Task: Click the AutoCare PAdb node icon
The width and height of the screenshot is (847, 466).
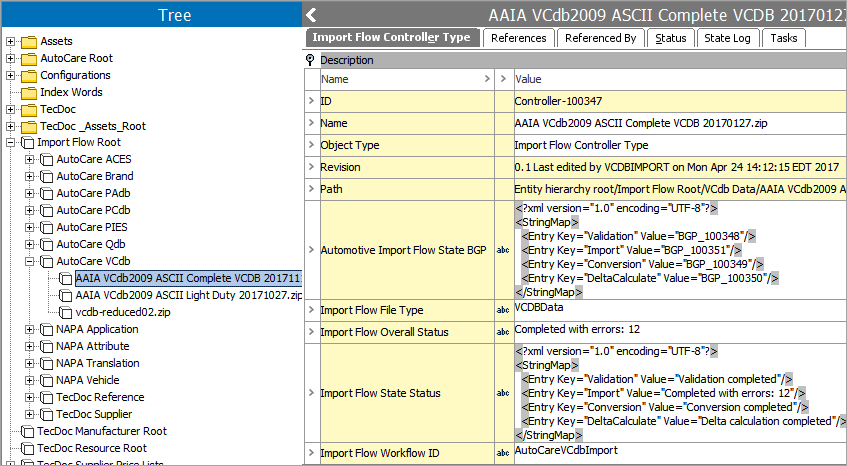Action: [47, 194]
